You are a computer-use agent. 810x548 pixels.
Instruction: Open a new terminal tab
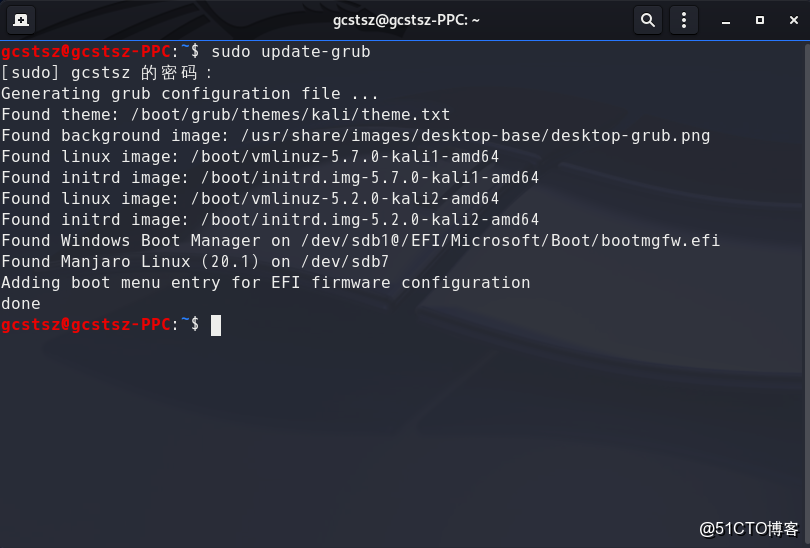pos(21,20)
